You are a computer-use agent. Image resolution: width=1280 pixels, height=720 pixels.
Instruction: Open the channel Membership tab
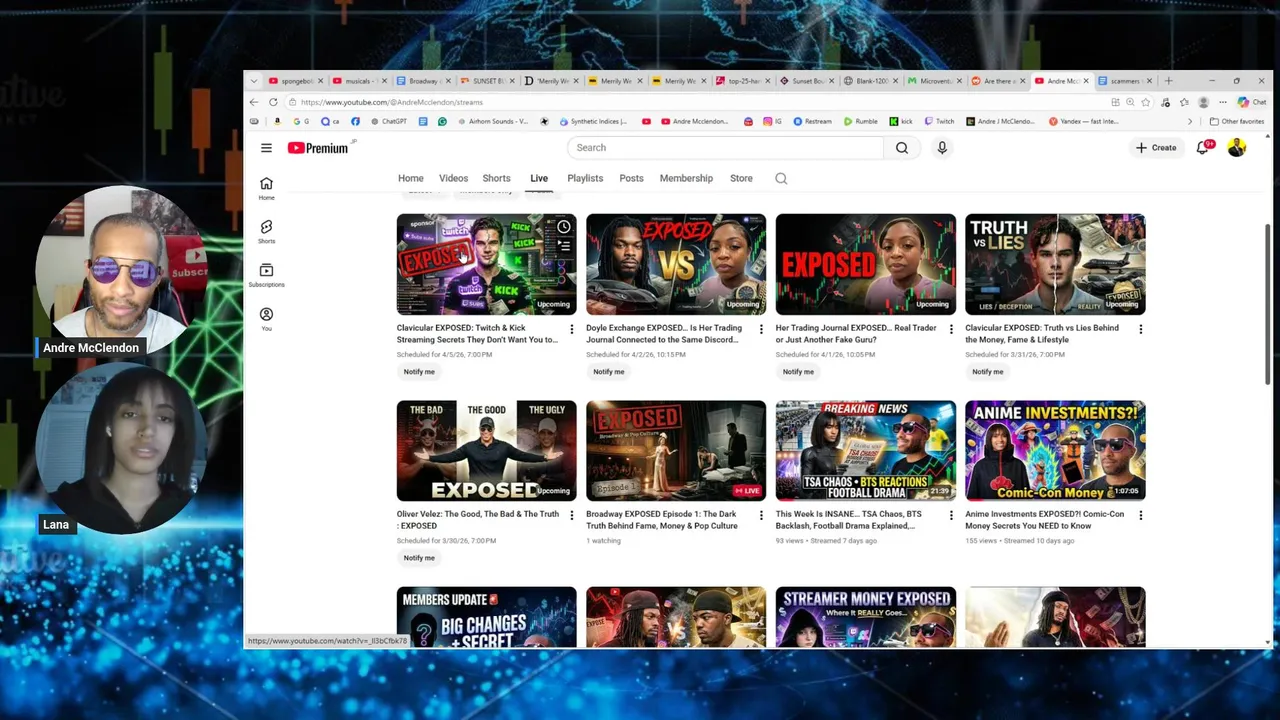click(x=686, y=178)
